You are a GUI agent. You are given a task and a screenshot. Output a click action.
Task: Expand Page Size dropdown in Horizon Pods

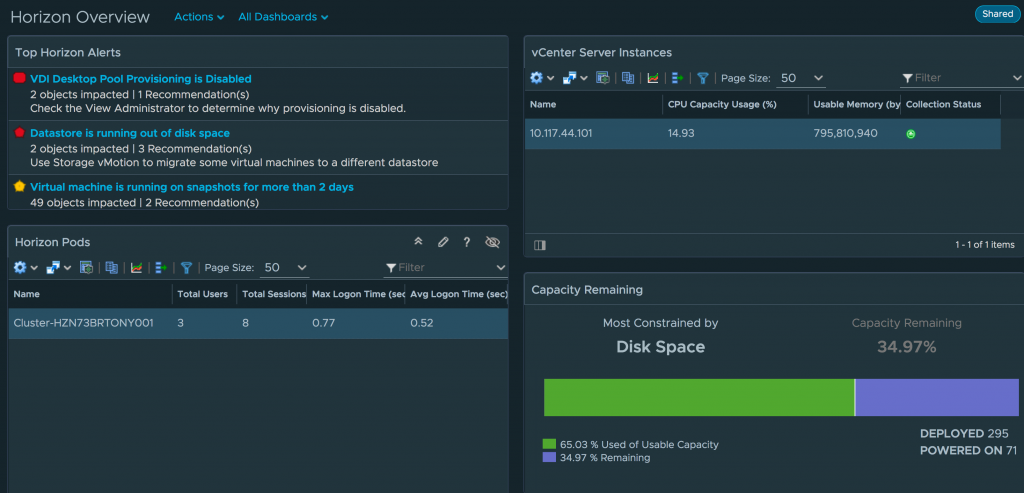[285, 268]
